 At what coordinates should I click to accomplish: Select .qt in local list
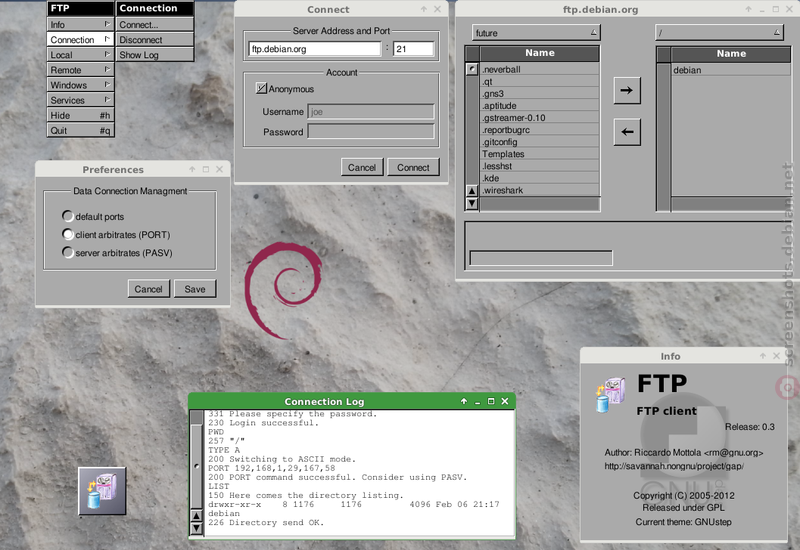(540, 82)
